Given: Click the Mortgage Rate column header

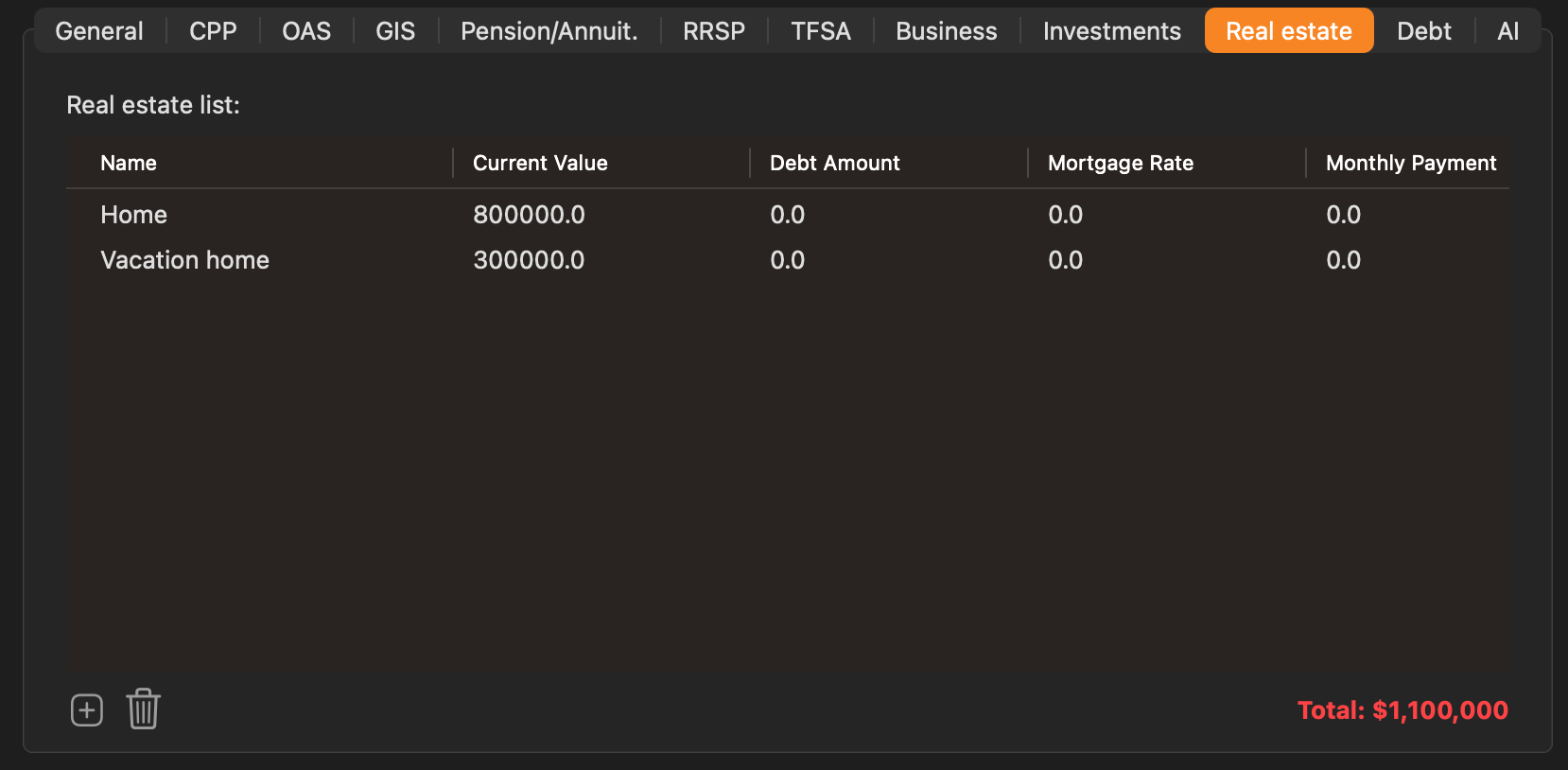Looking at the screenshot, I should pyautogui.click(x=1121, y=163).
